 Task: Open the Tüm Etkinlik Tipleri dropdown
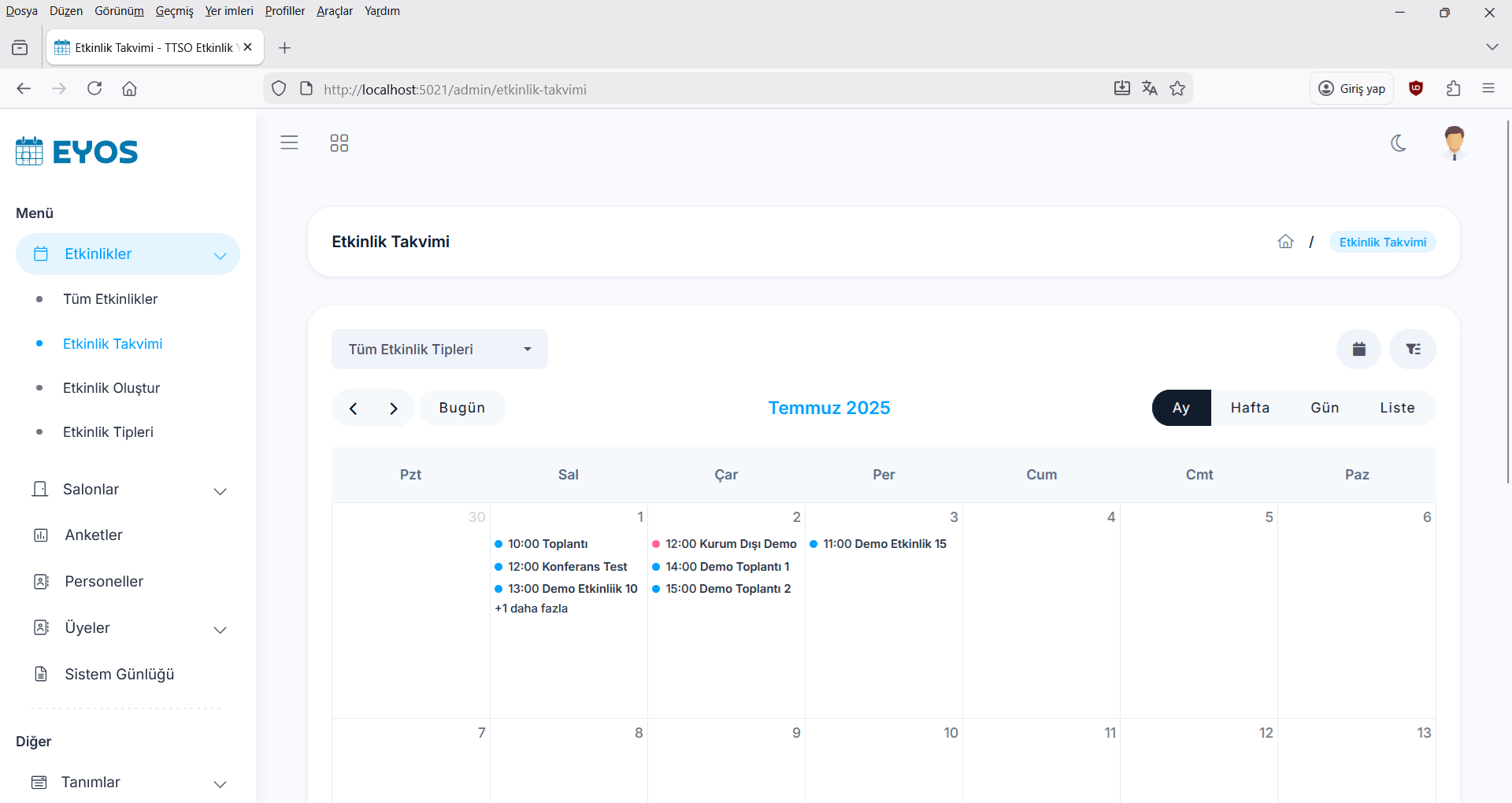[x=439, y=349]
